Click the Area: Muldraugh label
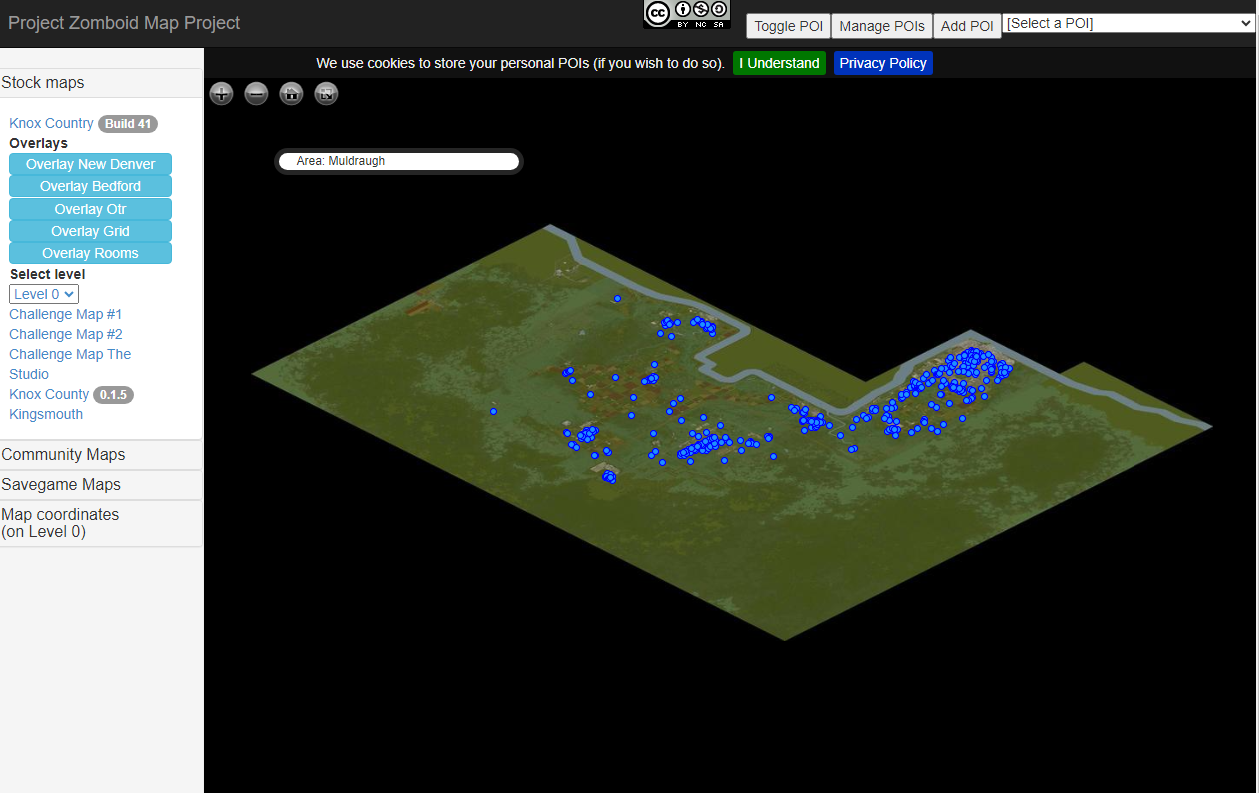This screenshot has height=793, width=1259. pos(341,161)
